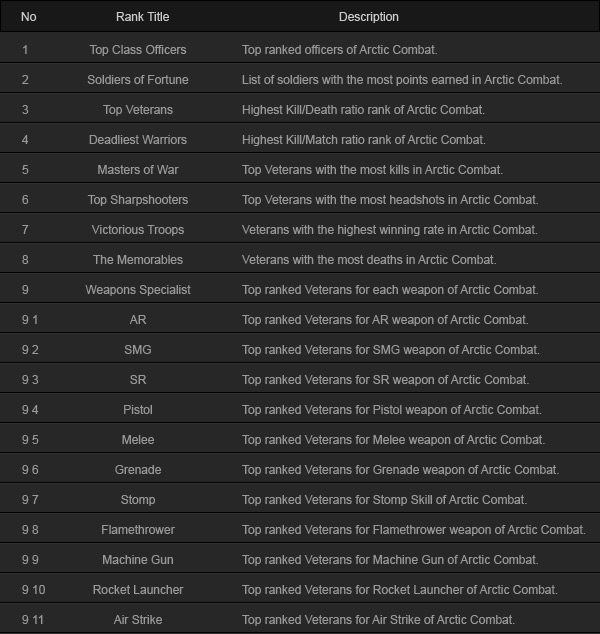The image size is (600, 634).
Task: Click the Rank Title column header
Action: (x=142, y=17)
